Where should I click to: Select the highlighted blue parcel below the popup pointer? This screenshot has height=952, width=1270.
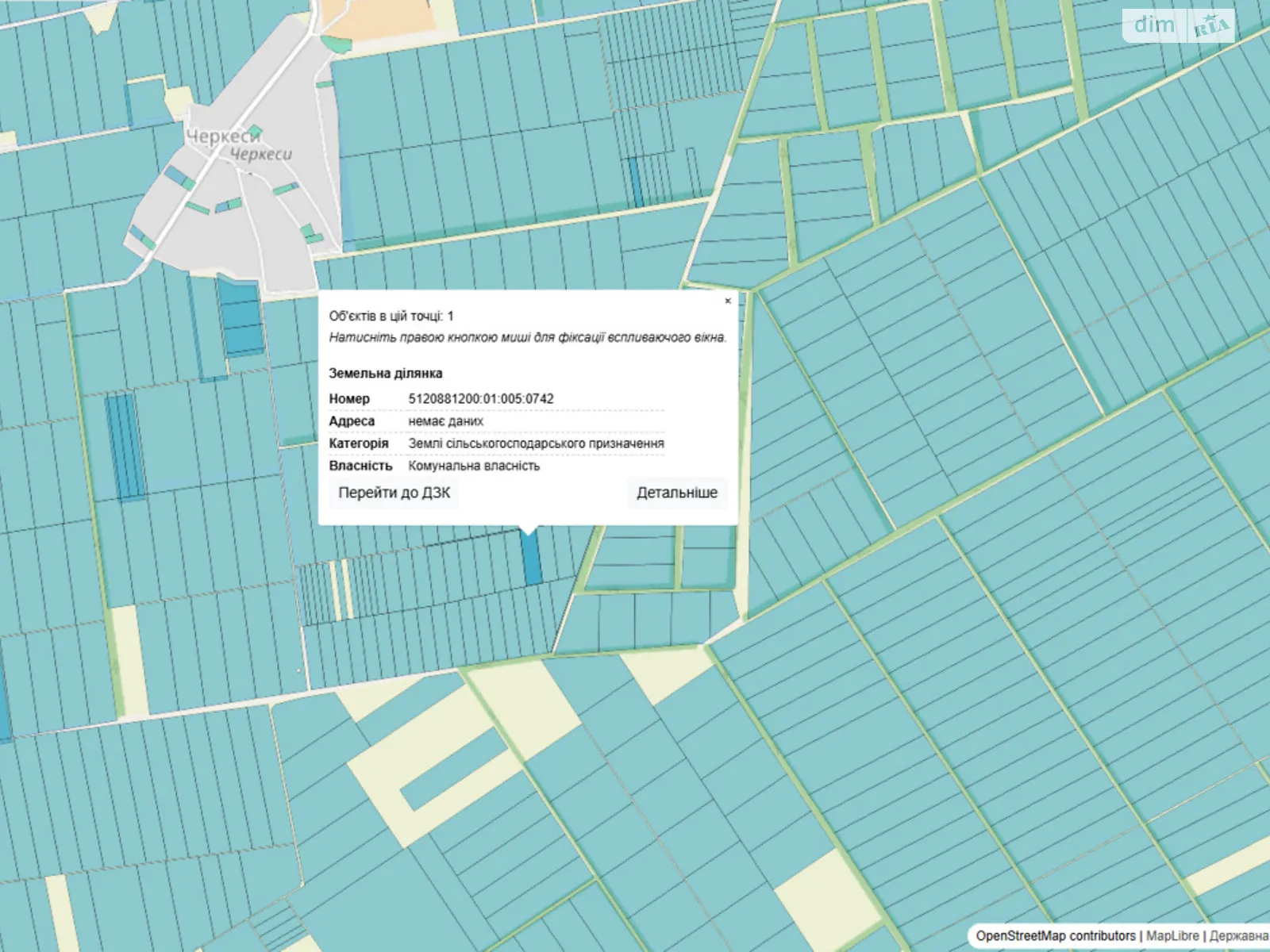click(x=531, y=559)
